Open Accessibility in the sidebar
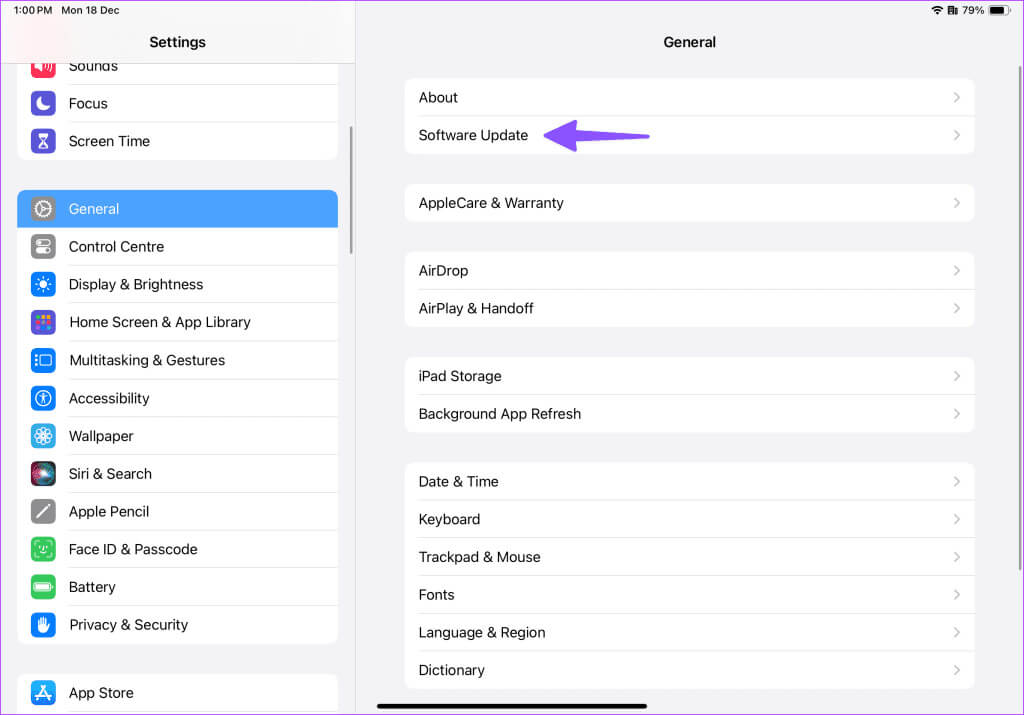 (178, 398)
